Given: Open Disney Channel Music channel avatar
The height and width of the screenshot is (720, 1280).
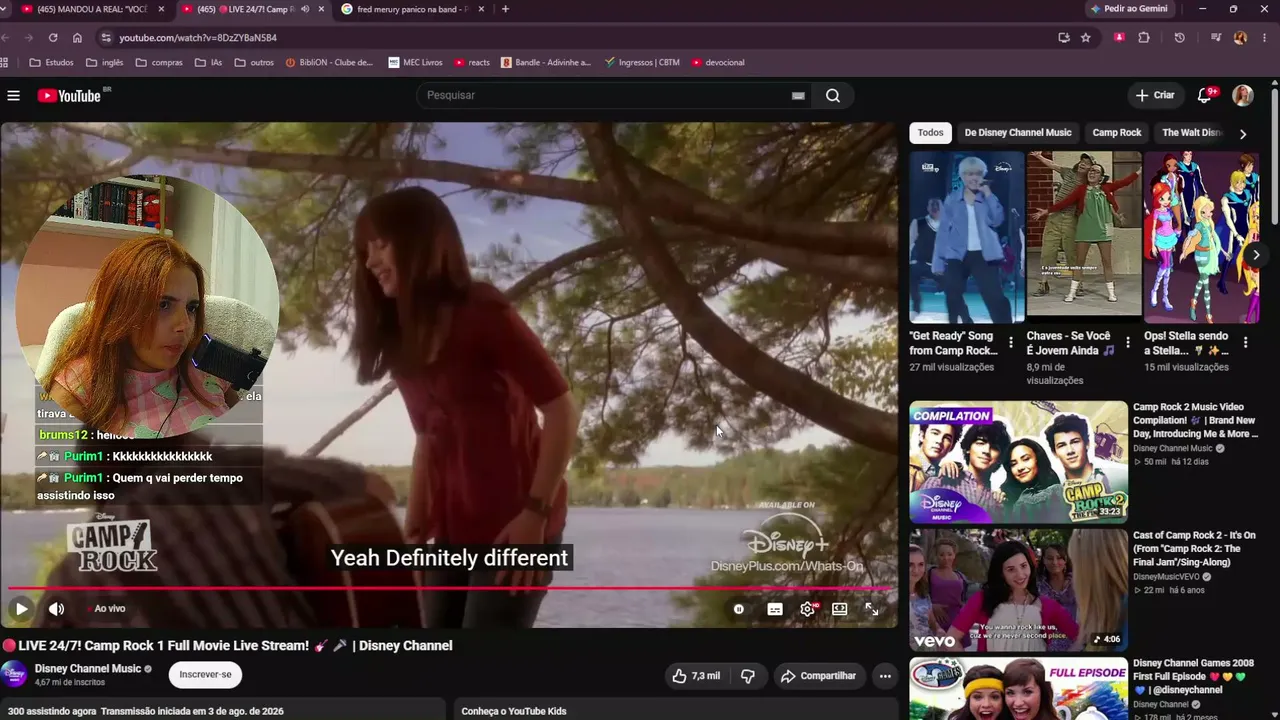Looking at the screenshot, I should 14,674.
